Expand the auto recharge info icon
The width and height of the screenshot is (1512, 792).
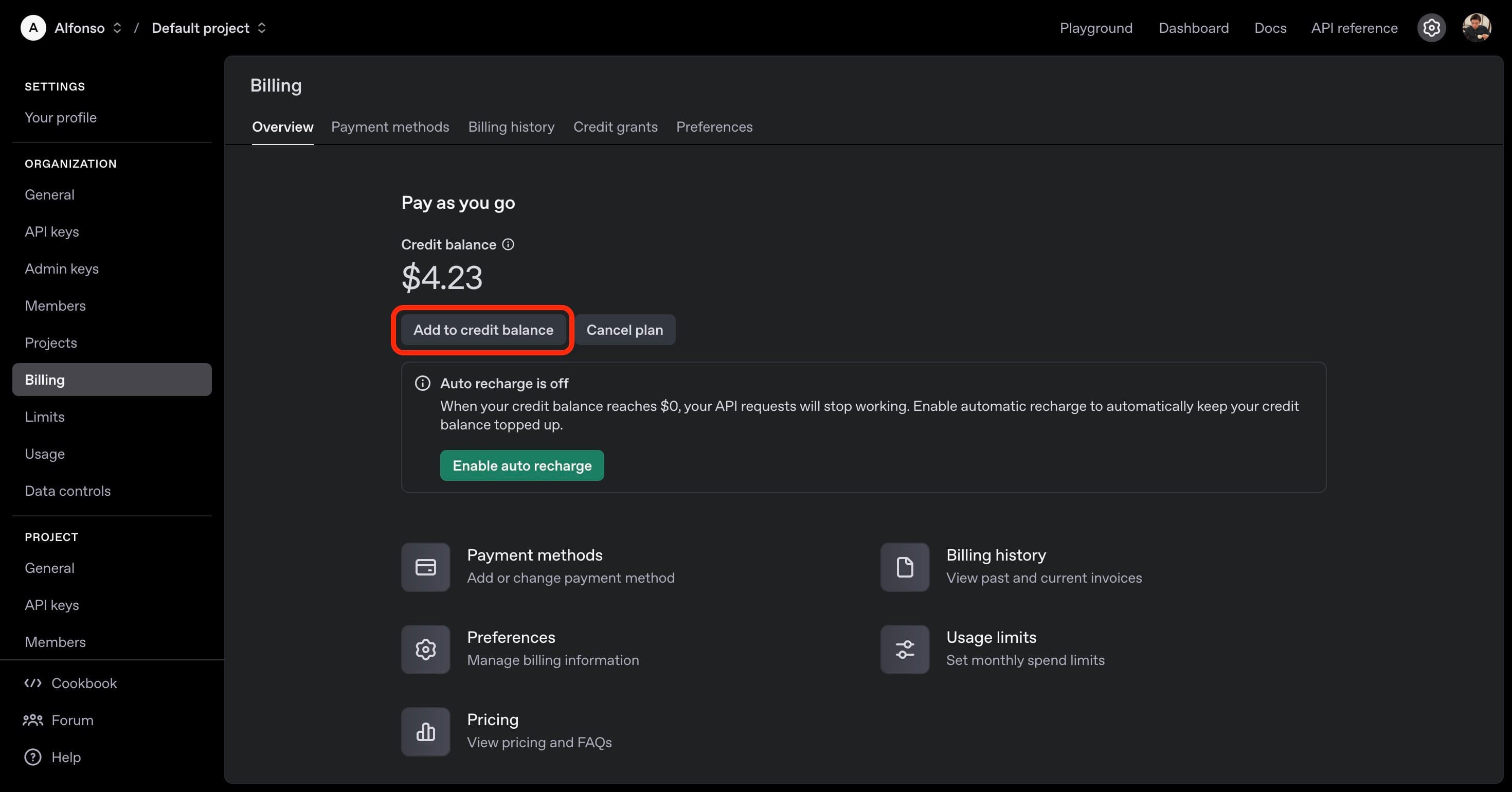point(422,383)
